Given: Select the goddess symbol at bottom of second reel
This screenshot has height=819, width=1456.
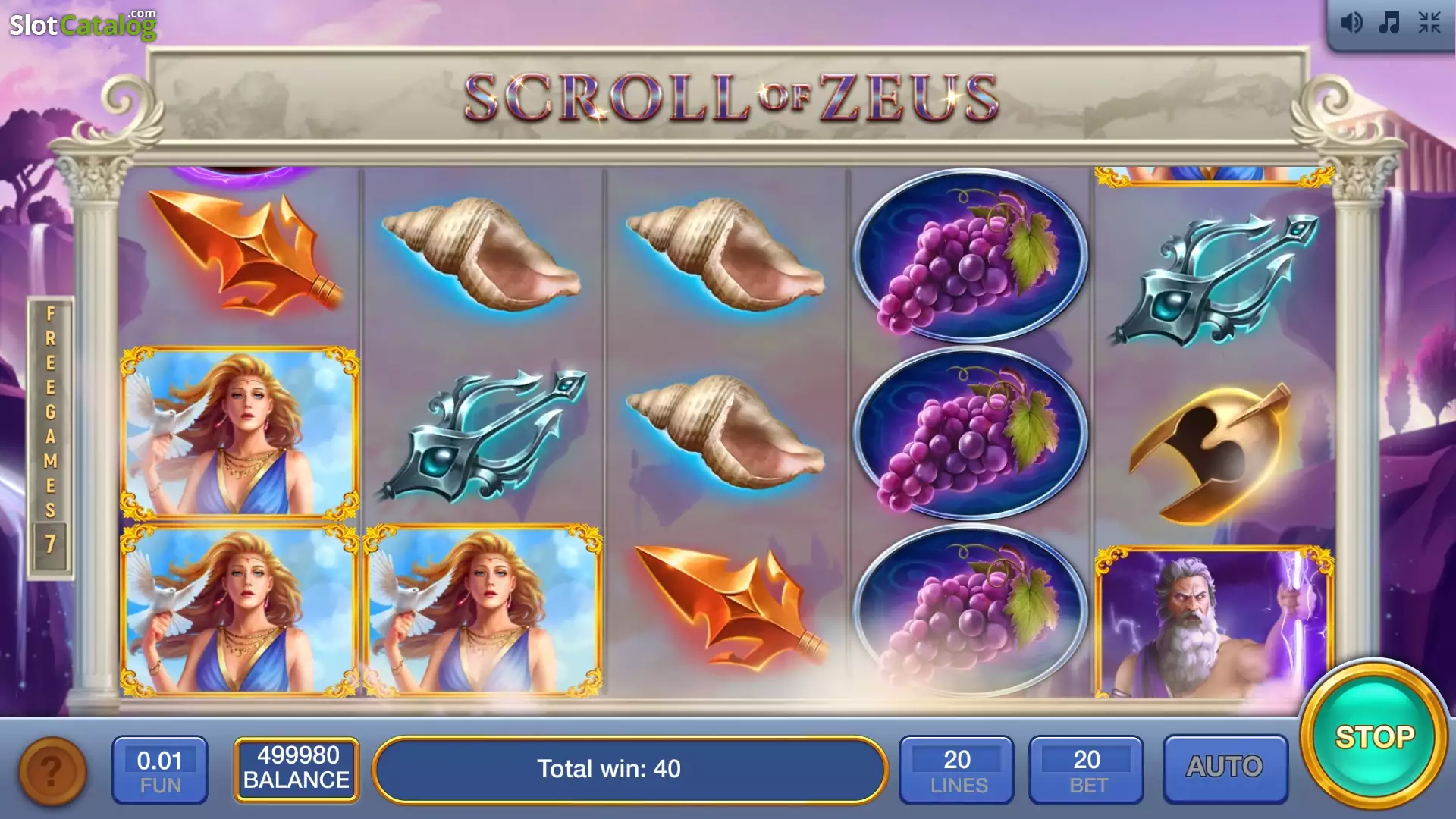Looking at the screenshot, I should coord(484,610).
